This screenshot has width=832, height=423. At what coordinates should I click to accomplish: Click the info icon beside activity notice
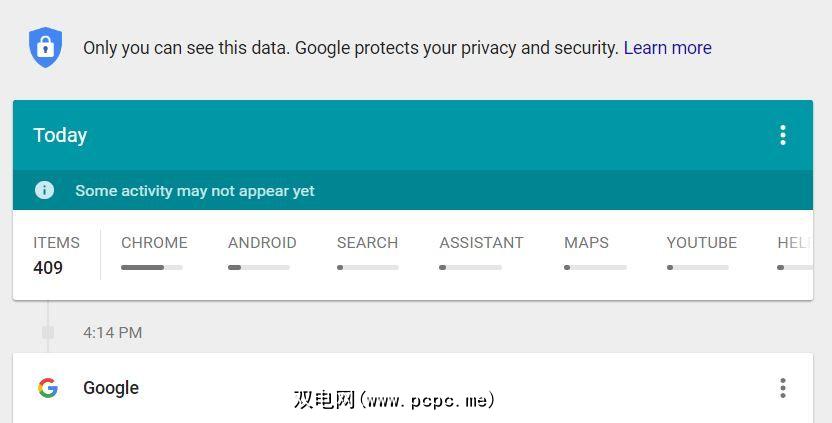coord(44,190)
